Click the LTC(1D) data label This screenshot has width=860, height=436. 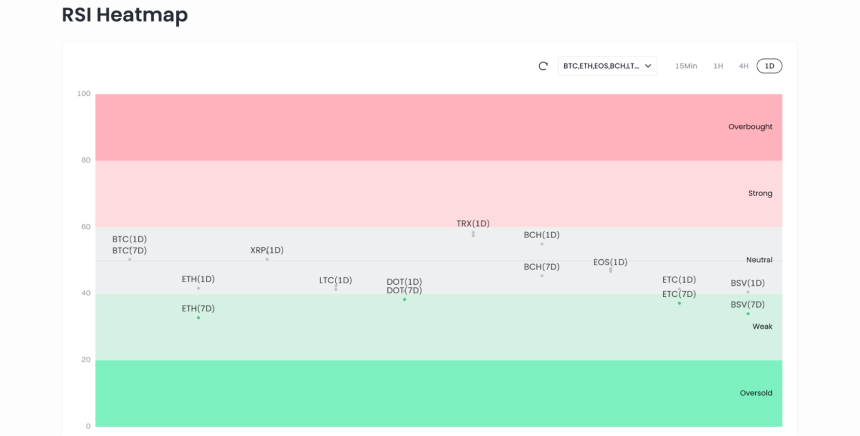pos(336,280)
